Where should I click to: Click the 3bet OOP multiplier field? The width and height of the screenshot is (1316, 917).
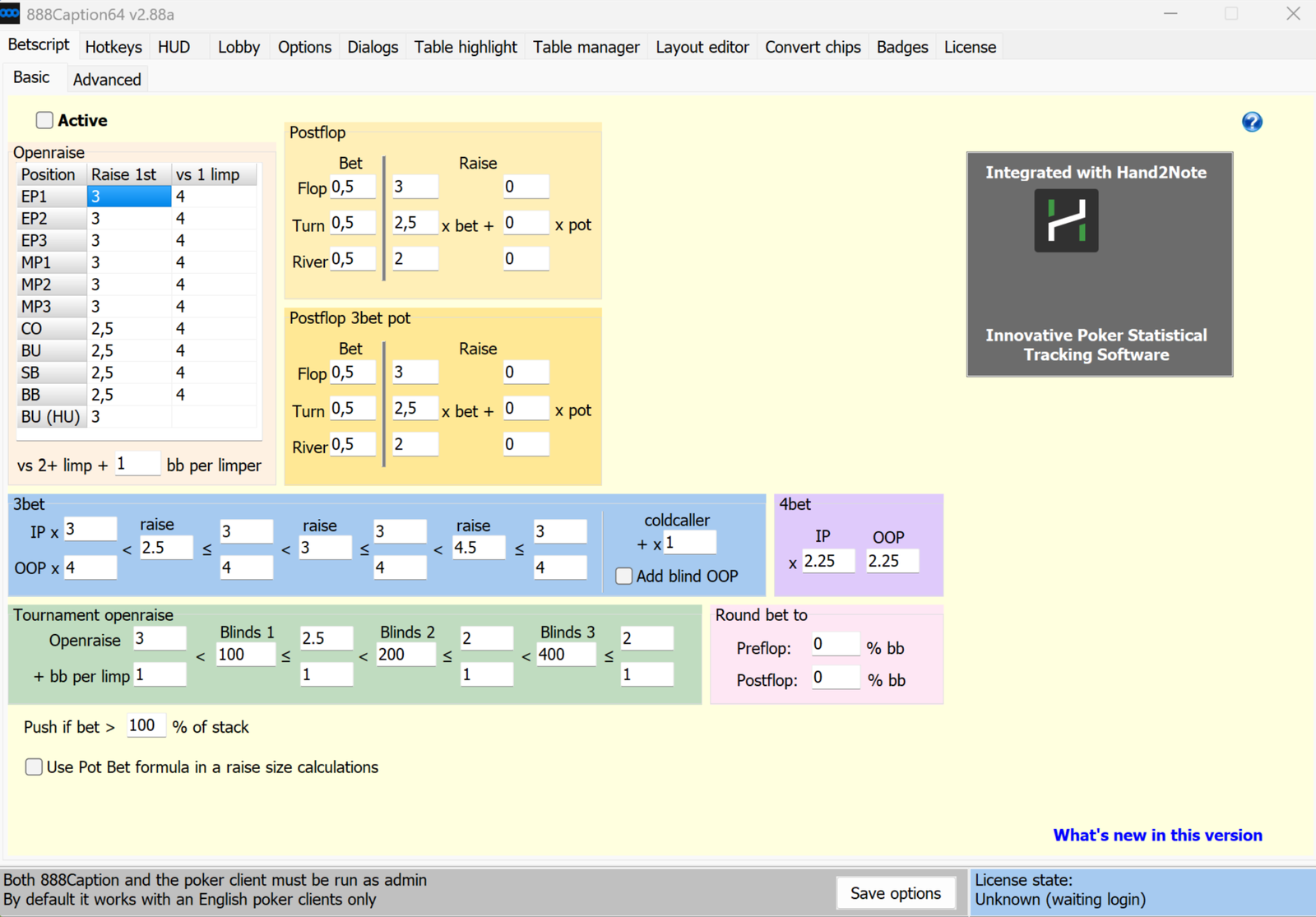[90, 567]
